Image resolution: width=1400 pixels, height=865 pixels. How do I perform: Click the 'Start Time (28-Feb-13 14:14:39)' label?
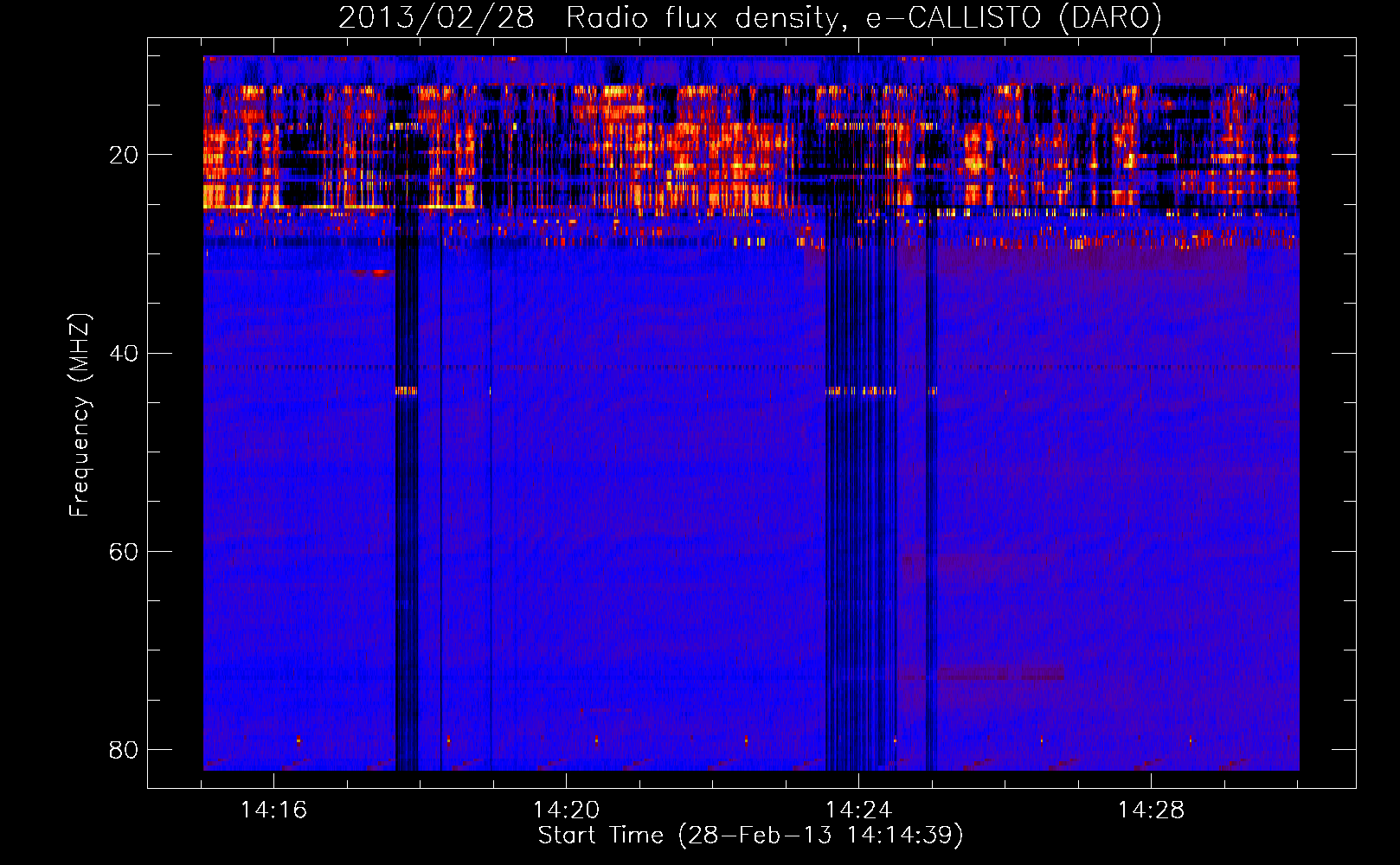(750, 836)
